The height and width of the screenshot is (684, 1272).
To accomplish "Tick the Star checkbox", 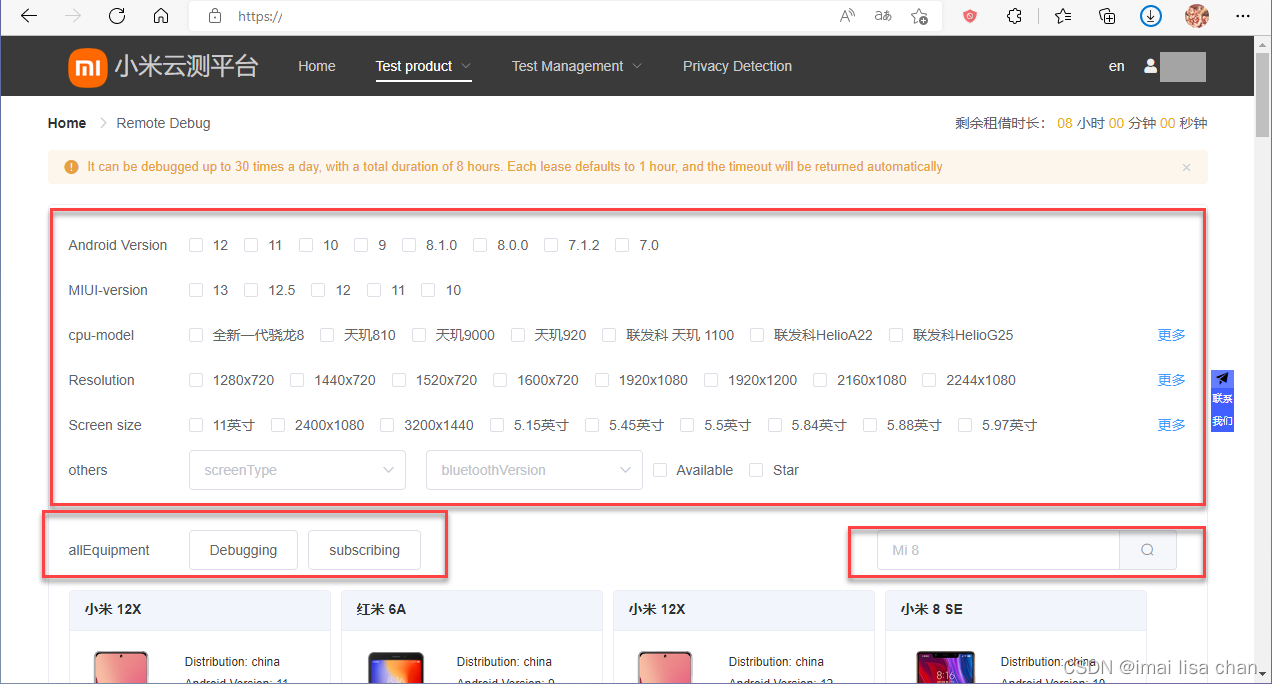I will point(756,470).
